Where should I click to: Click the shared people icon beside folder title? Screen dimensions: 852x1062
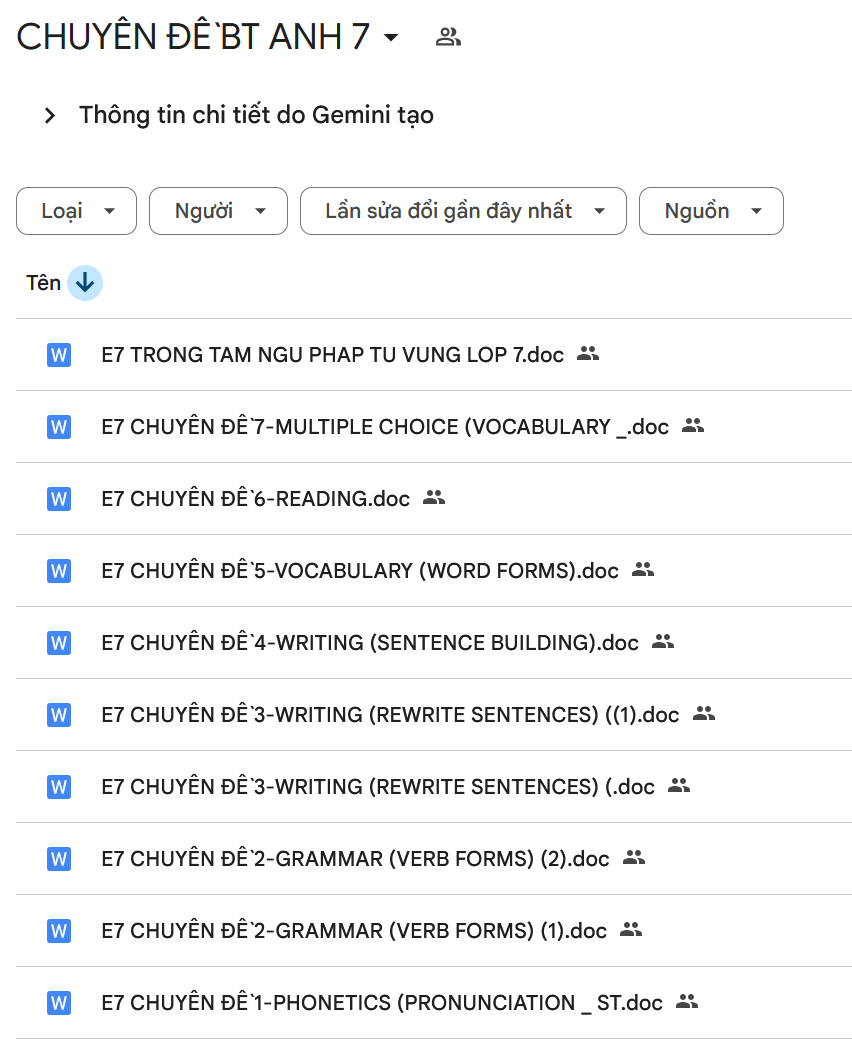[448, 38]
